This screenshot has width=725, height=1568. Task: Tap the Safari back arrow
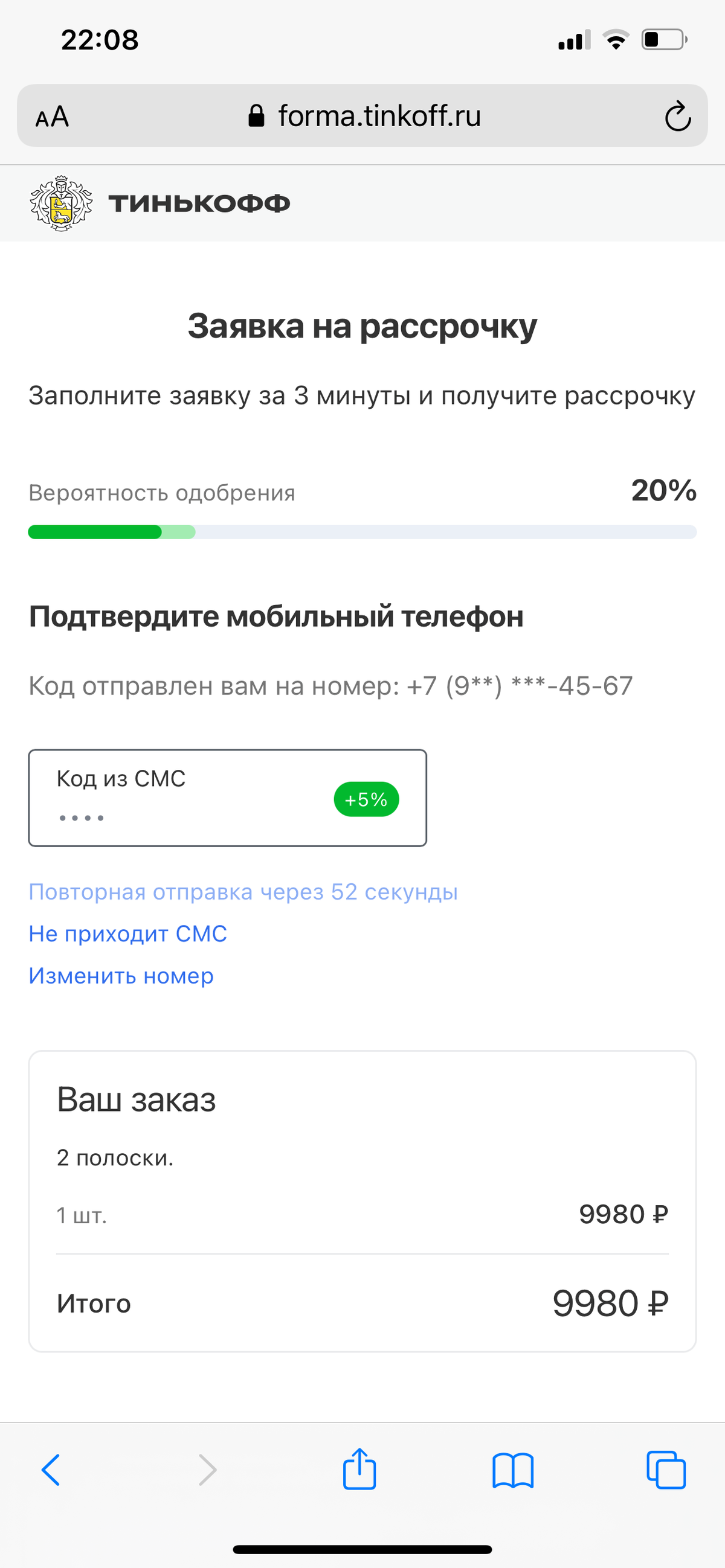click(x=51, y=1470)
